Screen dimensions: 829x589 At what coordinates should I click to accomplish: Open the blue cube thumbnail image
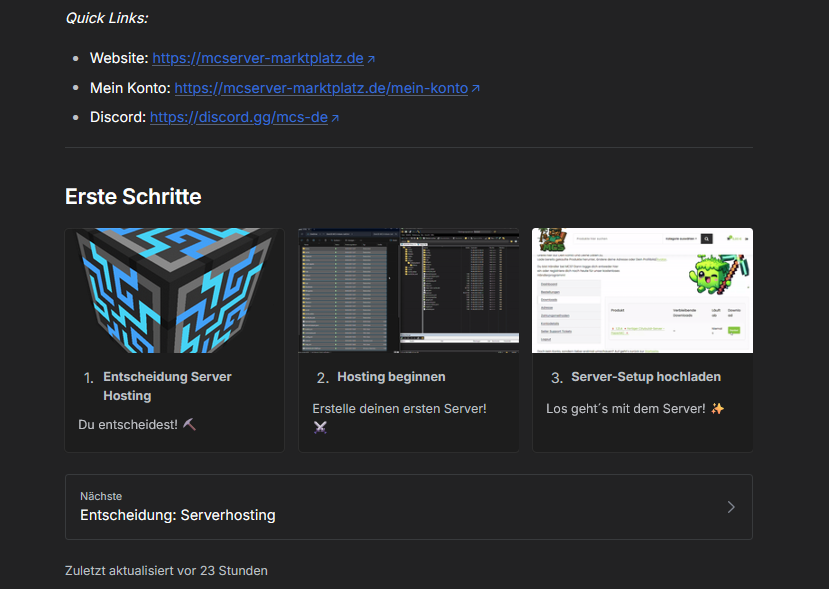174,290
